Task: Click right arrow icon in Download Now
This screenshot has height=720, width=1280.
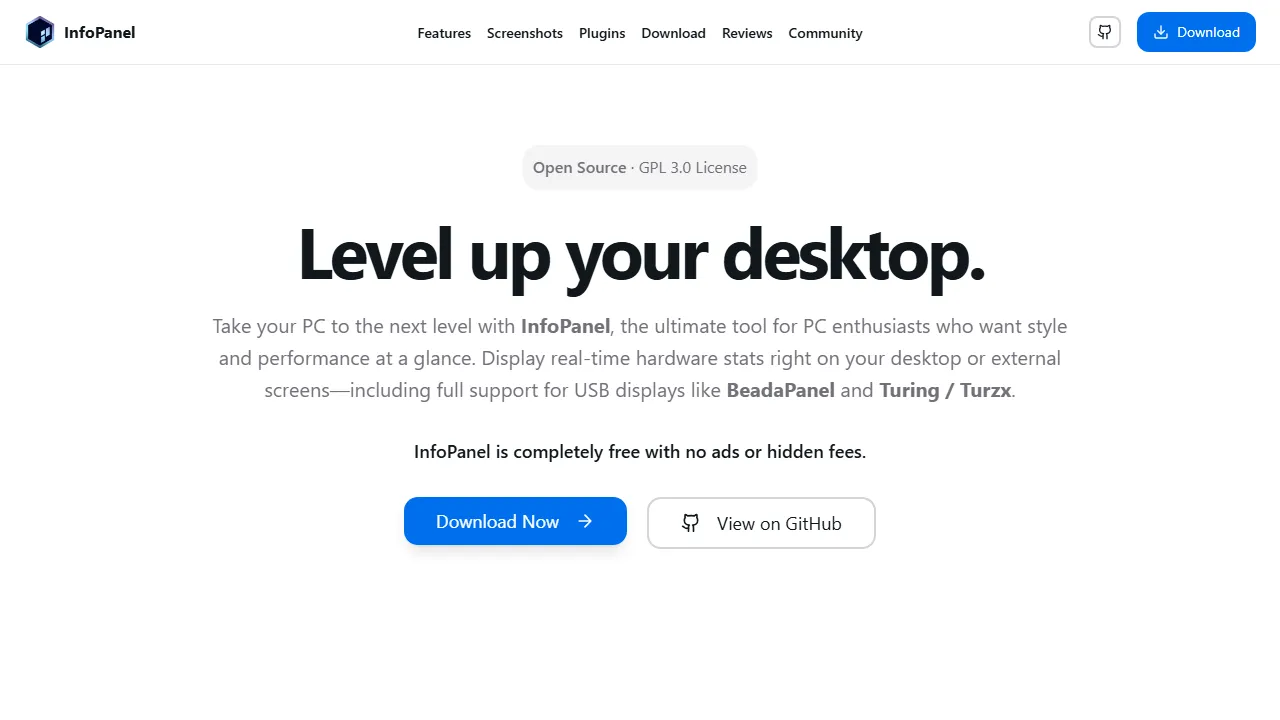Action: tap(586, 521)
